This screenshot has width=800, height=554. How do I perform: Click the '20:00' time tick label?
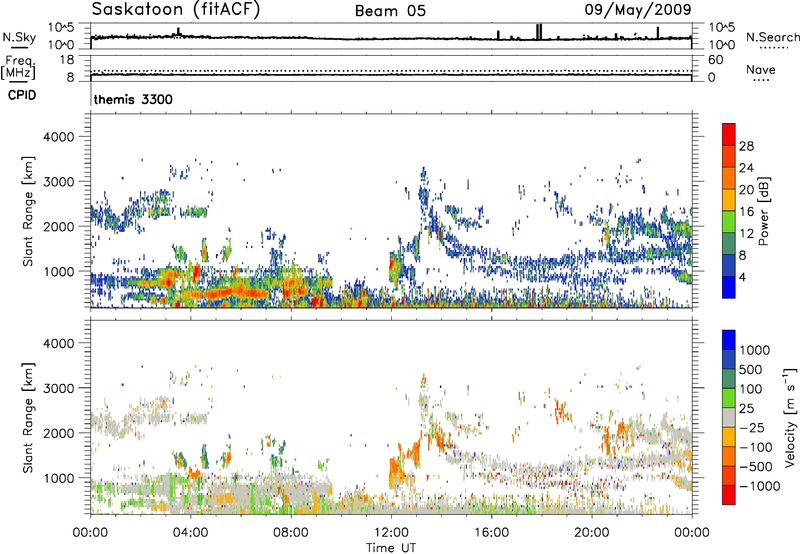click(x=591, y=533)
